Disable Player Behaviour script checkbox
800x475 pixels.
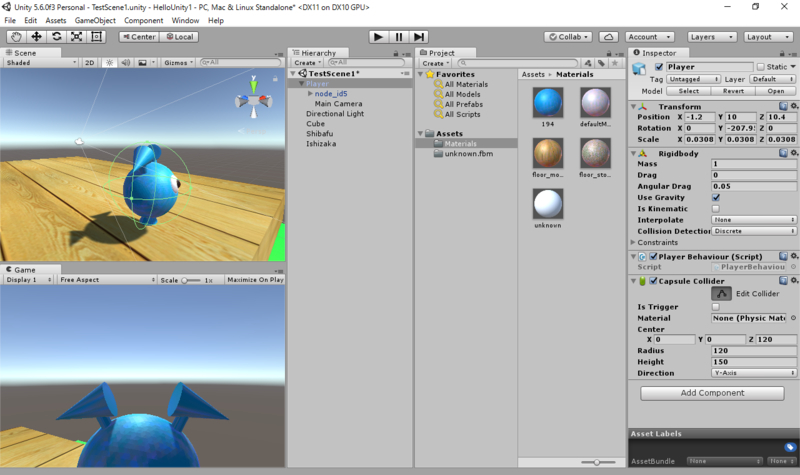point(653,256)
